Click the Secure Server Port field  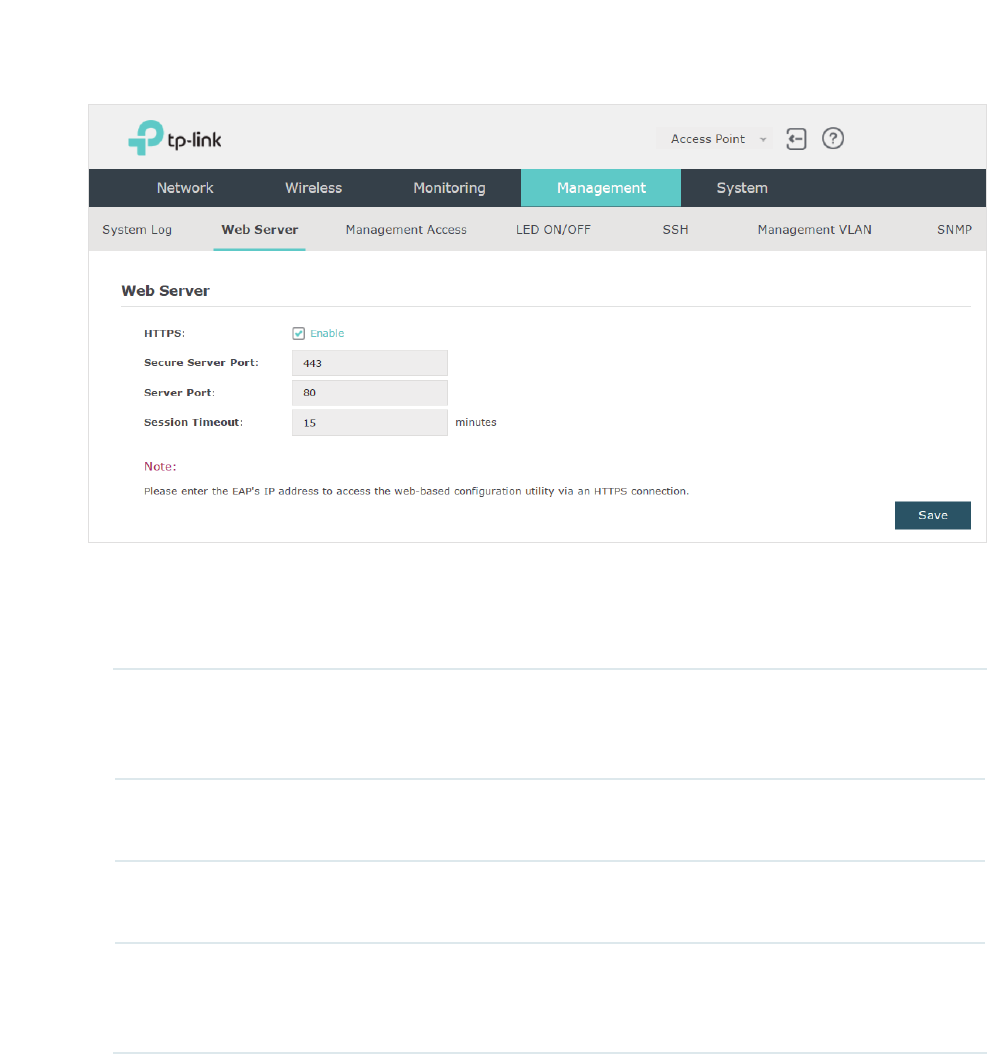pos(370,363)
